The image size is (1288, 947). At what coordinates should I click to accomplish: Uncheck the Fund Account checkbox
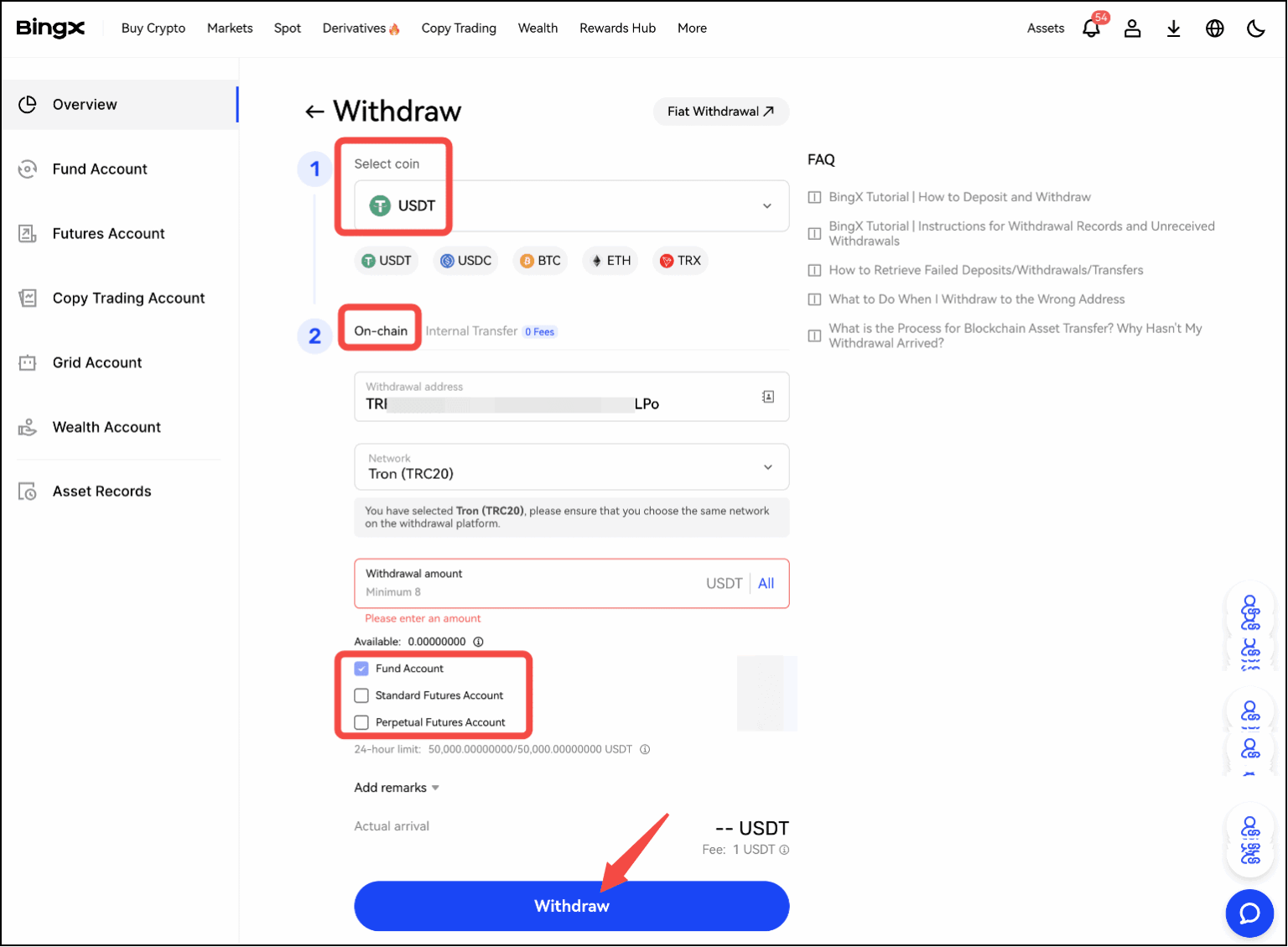[361, 669]
